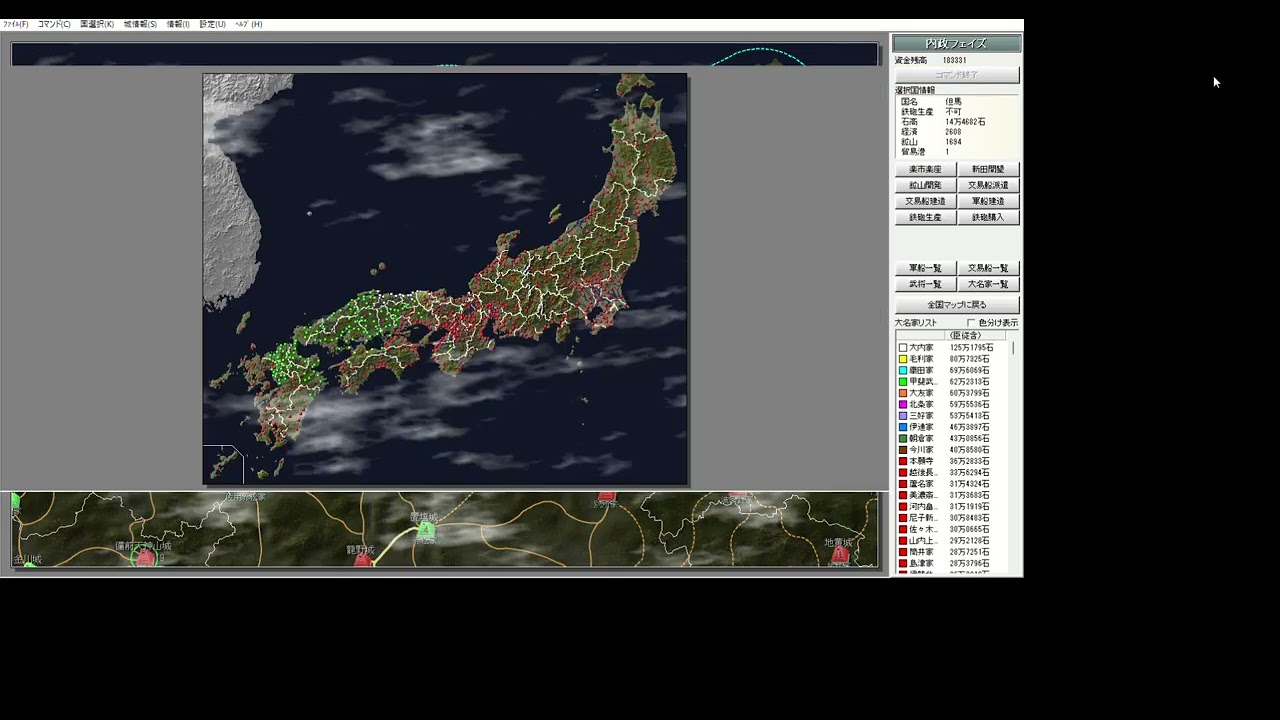Select 毛利家 yellow color swatch
This screenshot has height=720, width=1280.
click(903, 359)
